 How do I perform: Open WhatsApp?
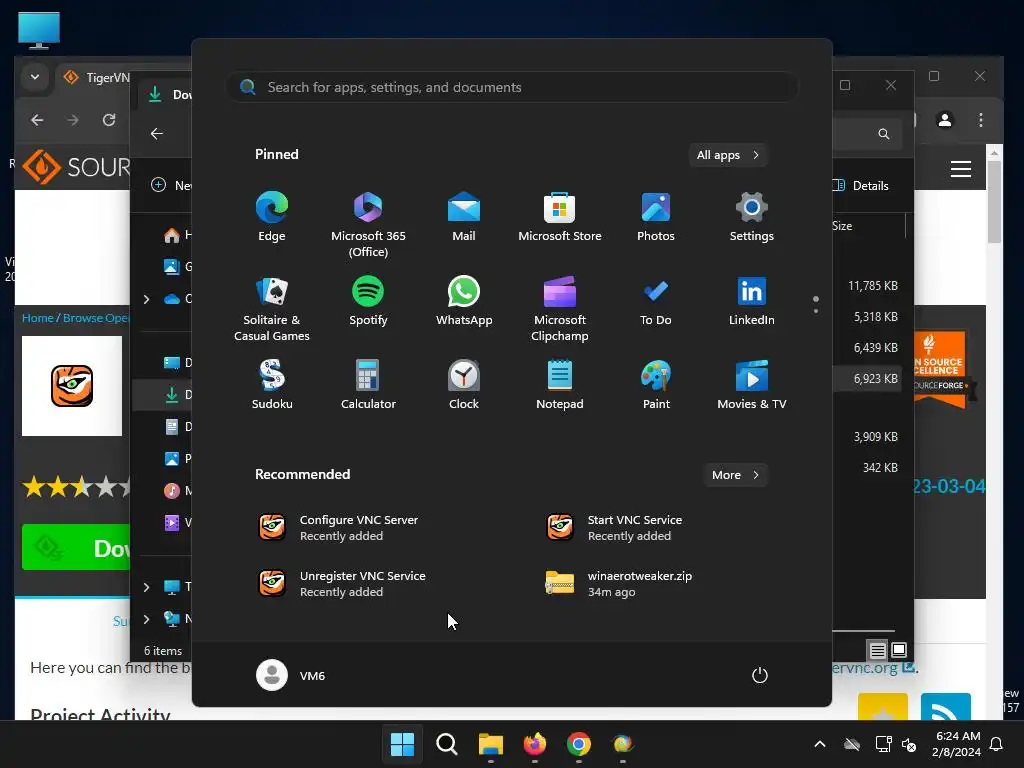(464, 301)
